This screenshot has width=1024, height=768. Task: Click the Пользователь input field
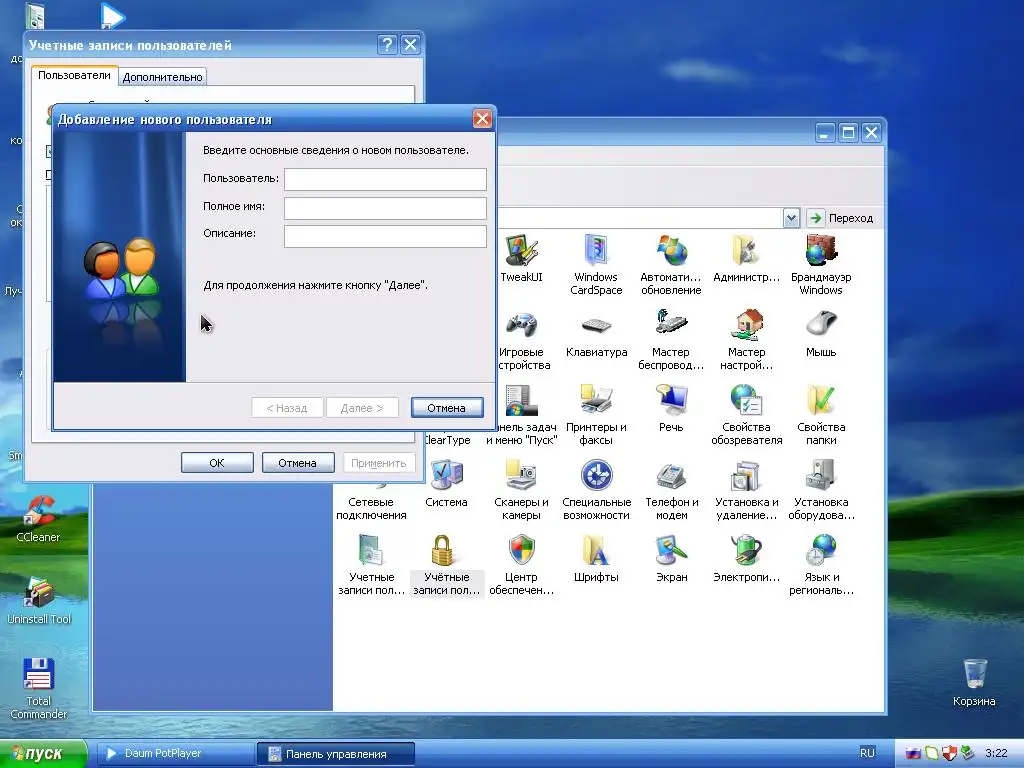[x=385, y=179]
